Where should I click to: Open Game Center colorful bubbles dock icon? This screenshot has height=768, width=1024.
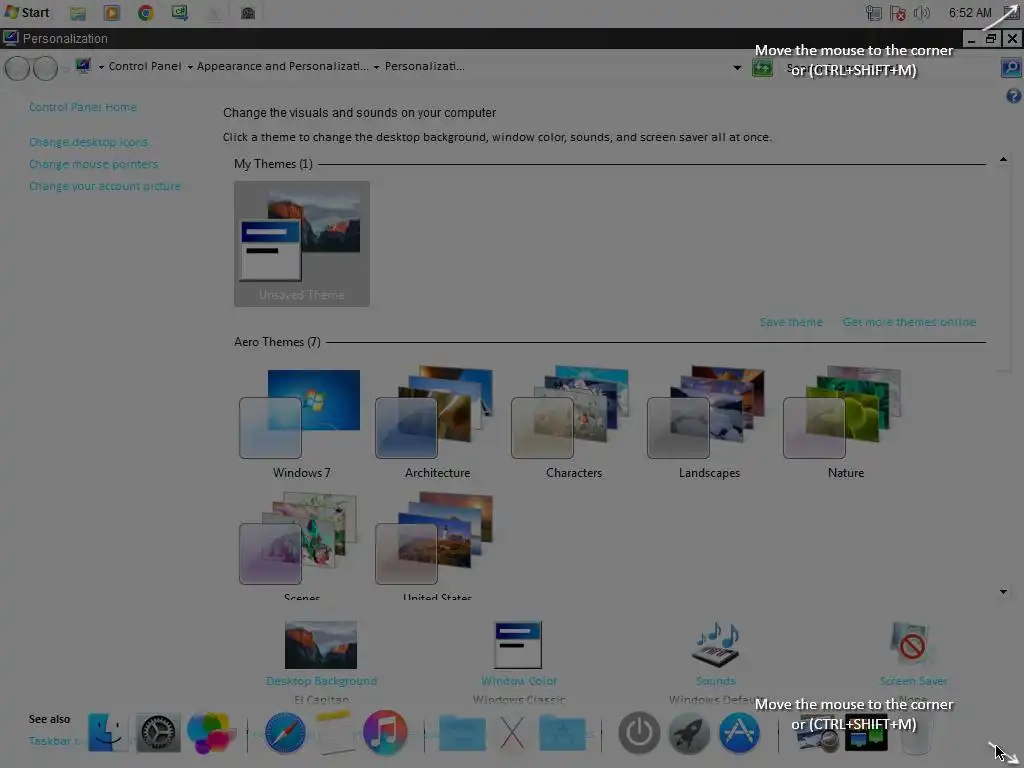tap(210, 733)
